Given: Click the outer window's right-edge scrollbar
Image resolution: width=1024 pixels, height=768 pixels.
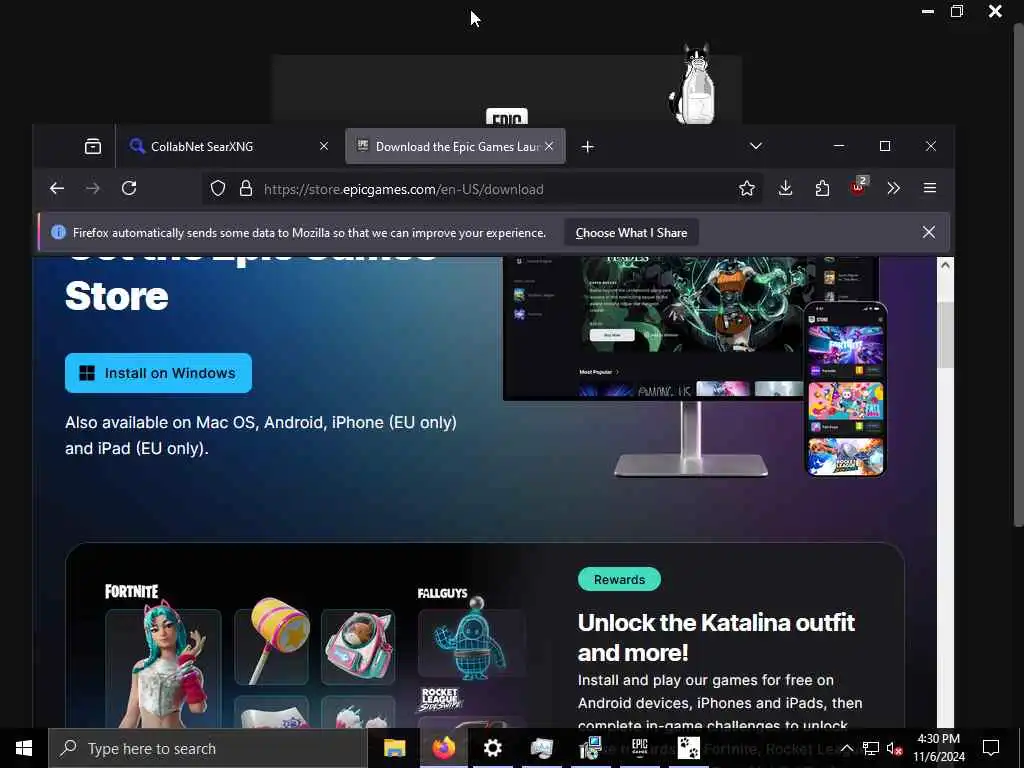Looking at the screenshot, I should tap(1018, 274).
